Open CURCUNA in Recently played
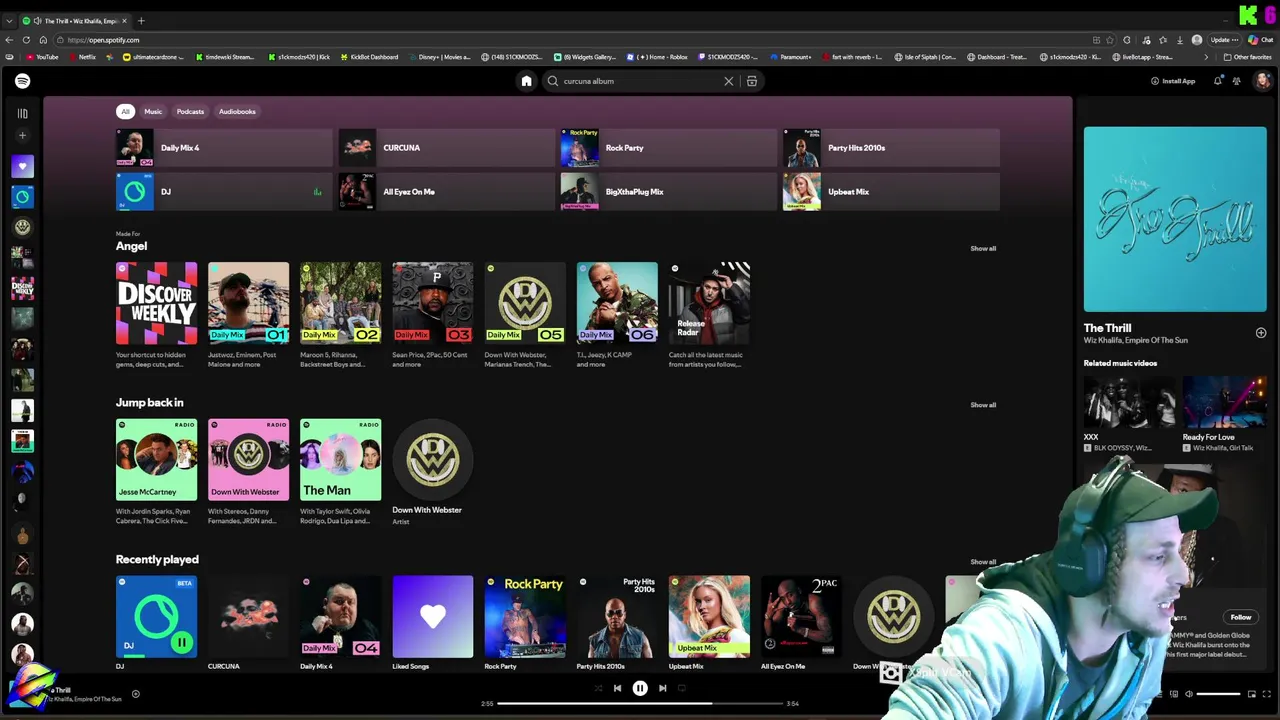The height and width of the screenshot is (720, 1280). [x=248, y=617]
